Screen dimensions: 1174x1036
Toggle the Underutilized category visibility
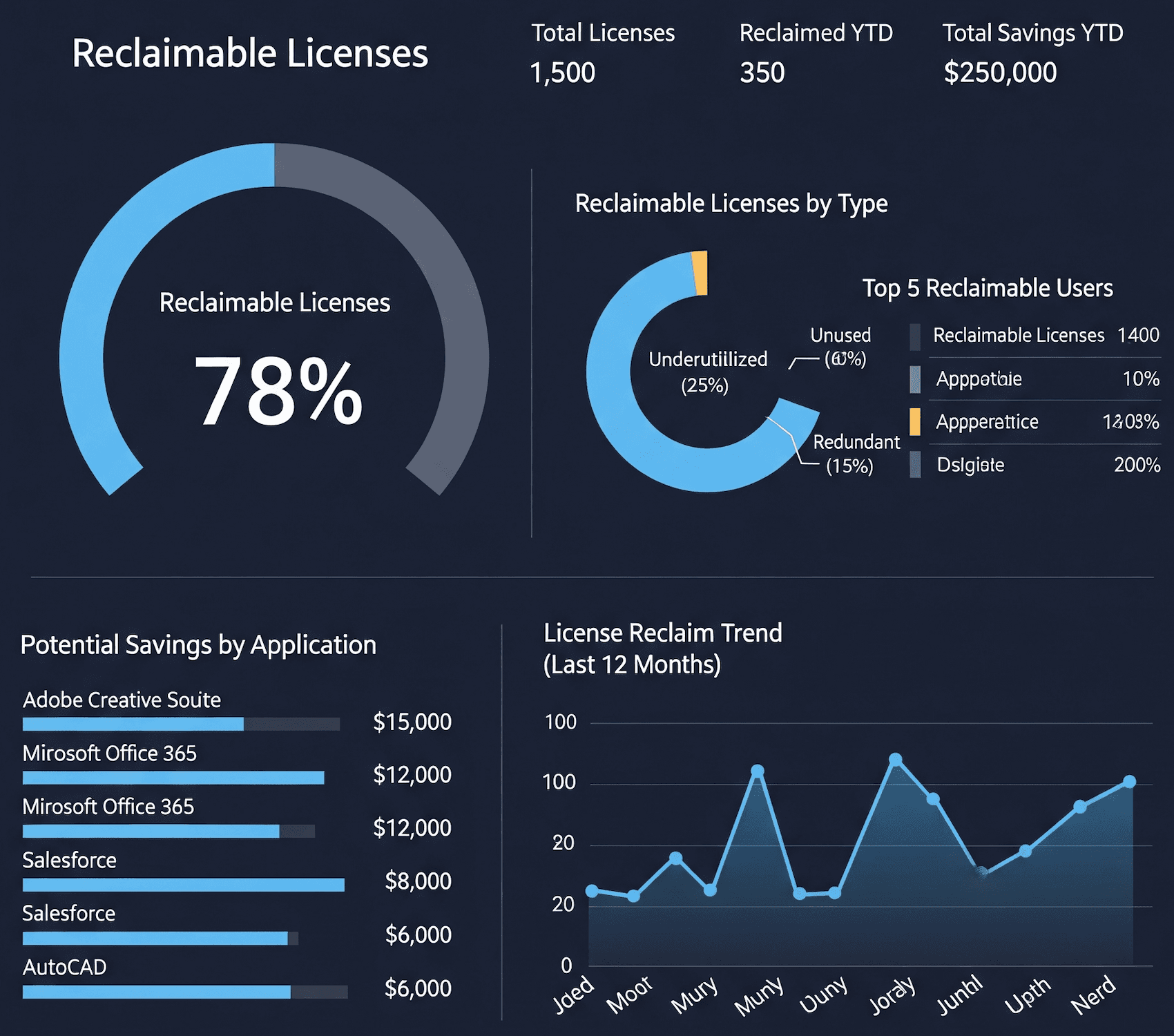[708, 370]
